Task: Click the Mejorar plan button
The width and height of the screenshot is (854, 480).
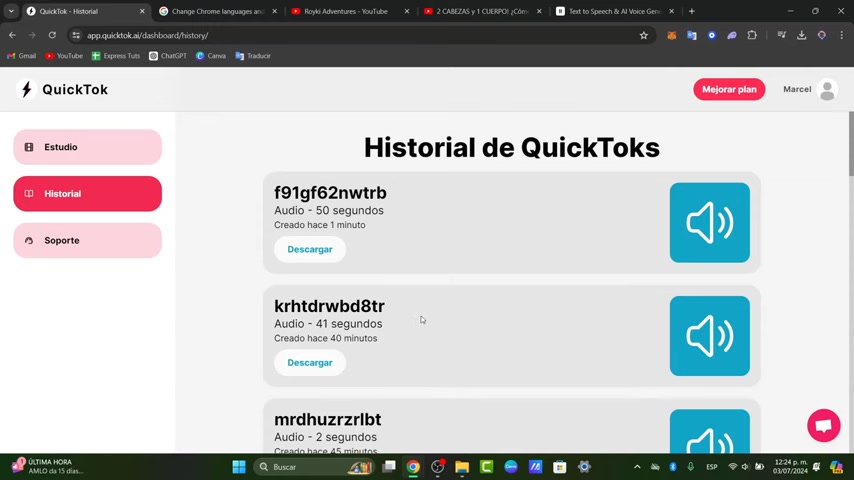Action: (729, 89)
